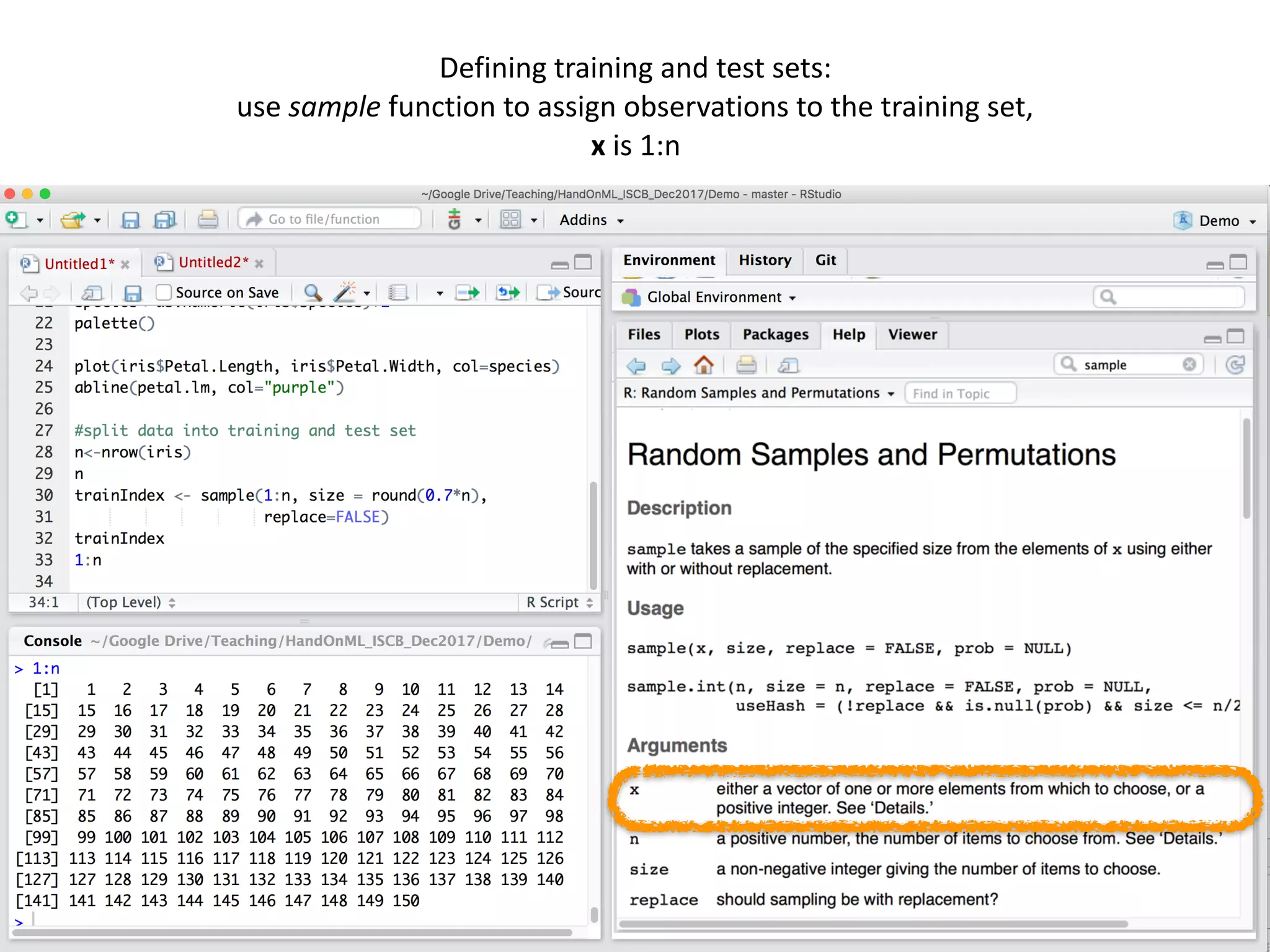Screen dimensions: 1270x952
Task: Open the New File dropdown arrow
Action: pos(40,221)
